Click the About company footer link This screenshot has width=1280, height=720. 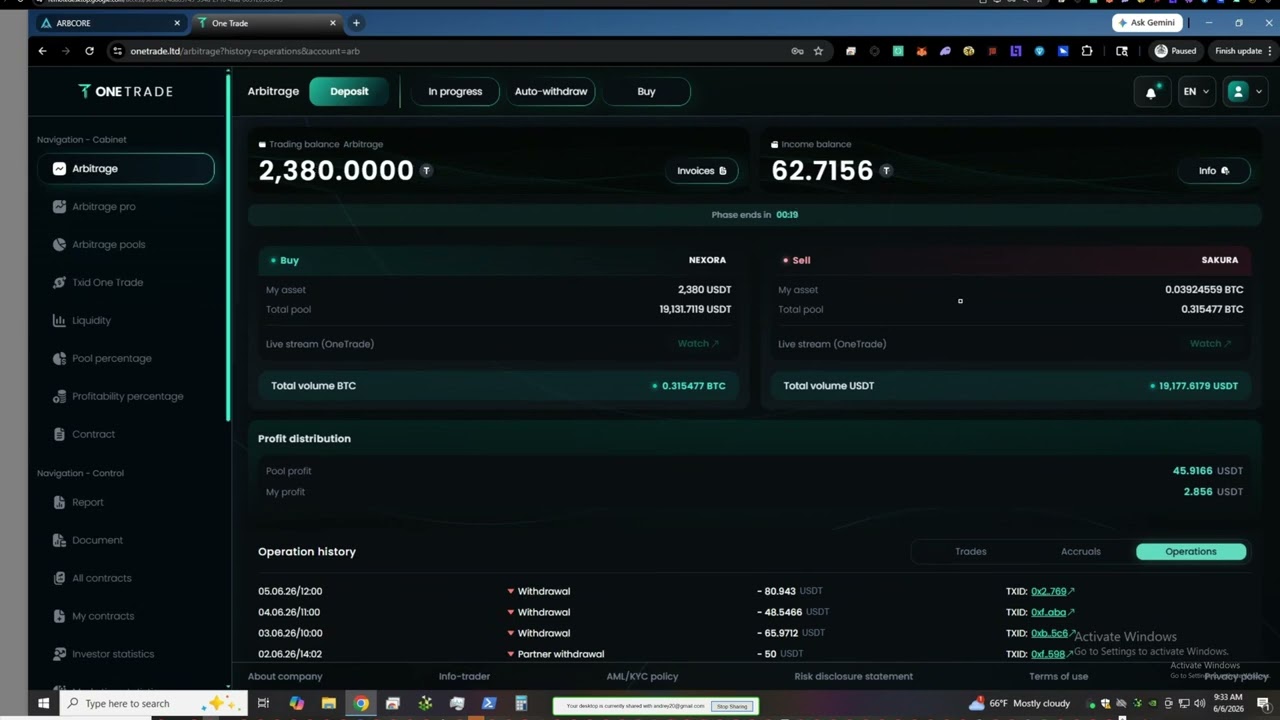(285, 677)
